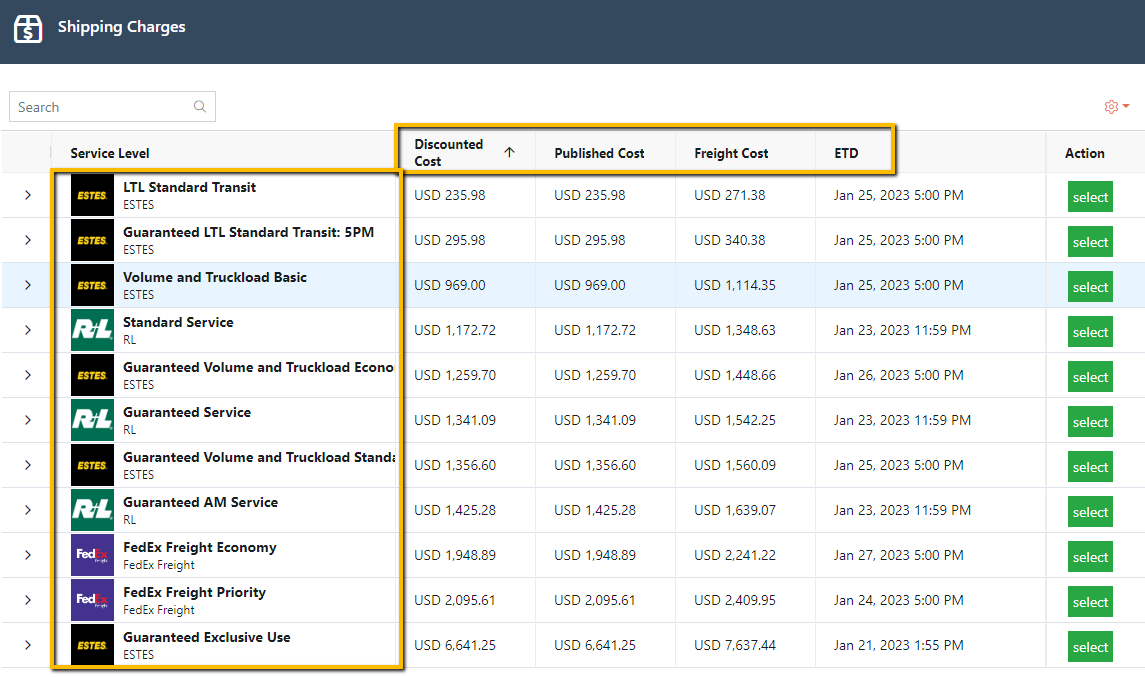Click R+L logo for Guaranteed AM Service
The width and height of the screenshot is (1145, 677).
[92, 510]
